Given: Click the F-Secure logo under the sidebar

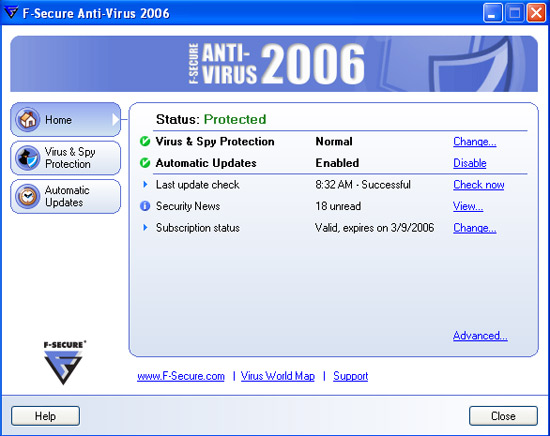Looking at the screenshot, I should click(x=64, y=363).
